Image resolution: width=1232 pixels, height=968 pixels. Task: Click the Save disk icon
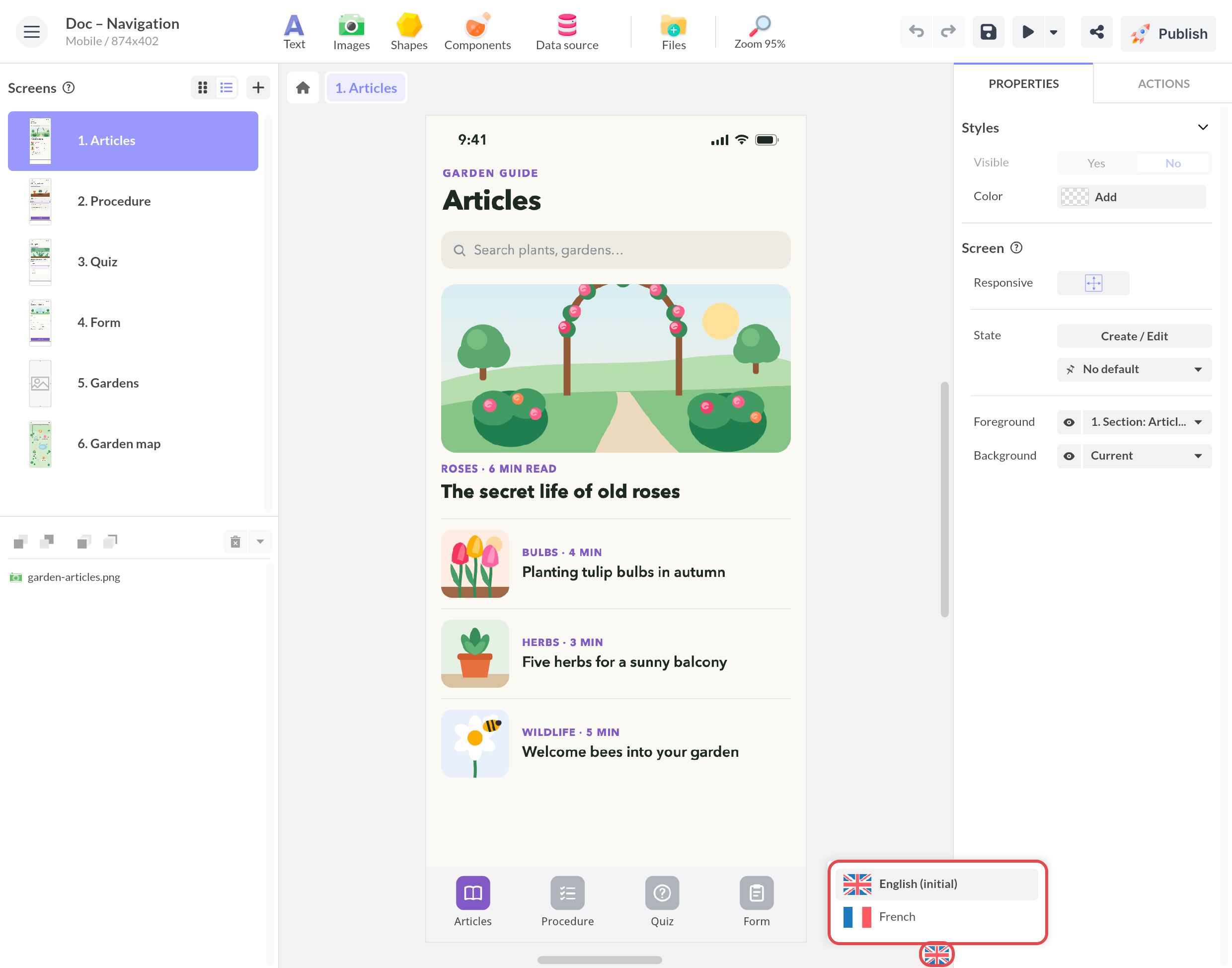point(988,32)
